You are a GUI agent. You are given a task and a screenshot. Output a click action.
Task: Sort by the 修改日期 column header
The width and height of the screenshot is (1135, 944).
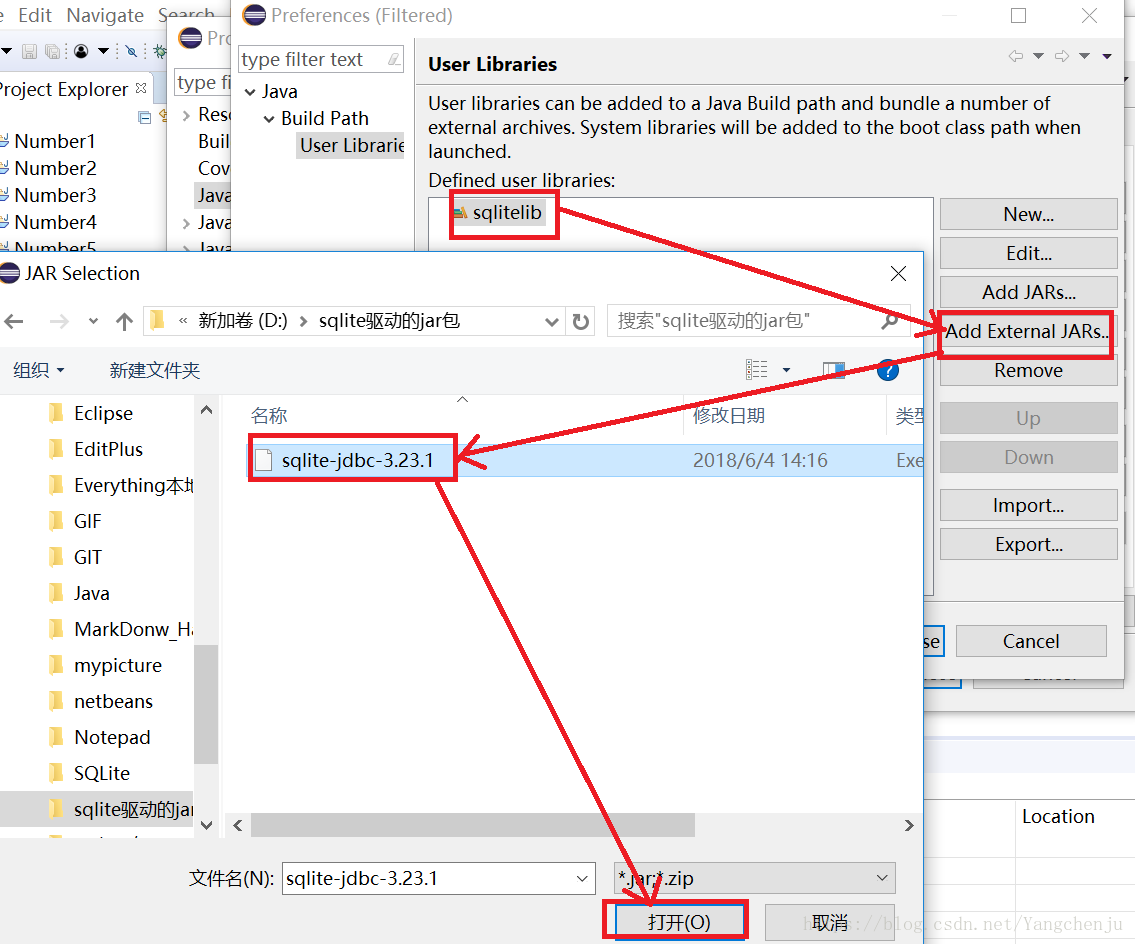point(729,416)
